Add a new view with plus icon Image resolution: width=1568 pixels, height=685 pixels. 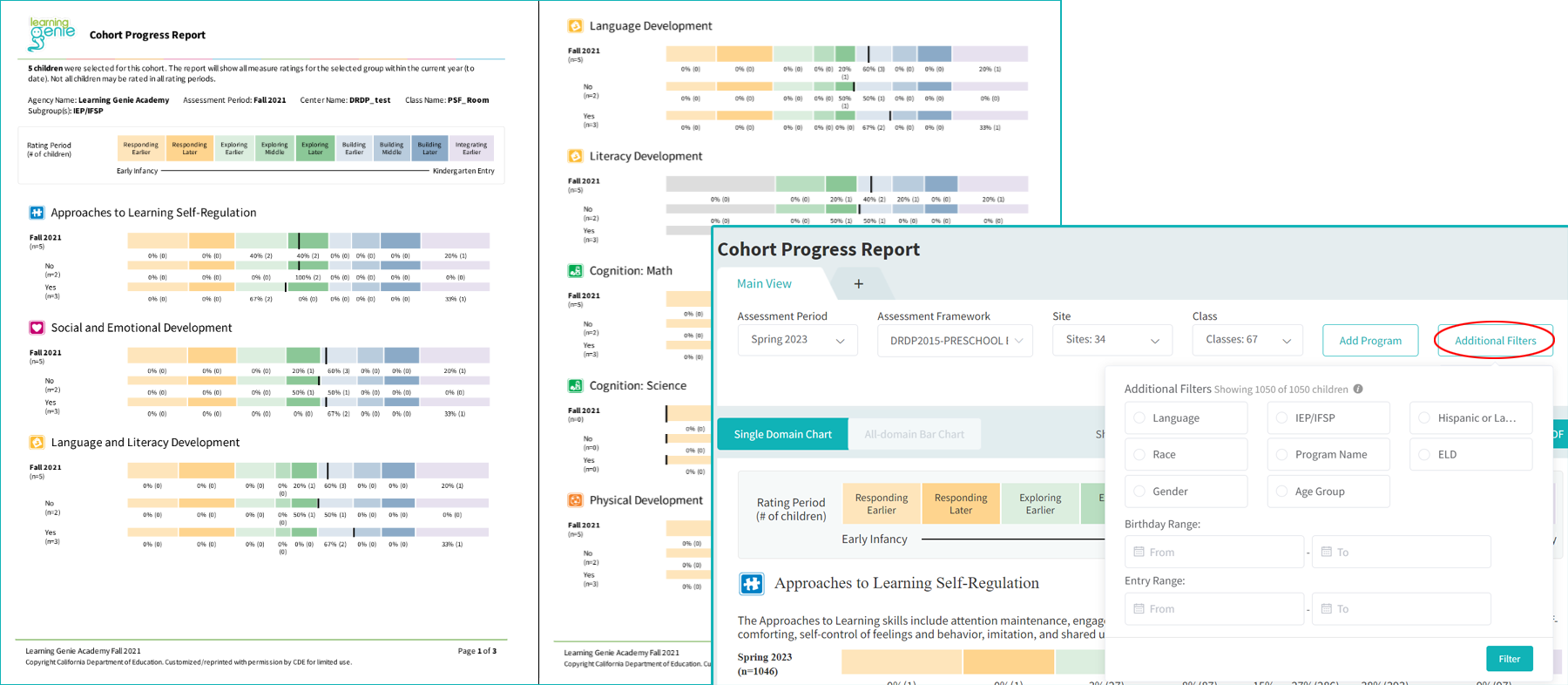point(858,284)
